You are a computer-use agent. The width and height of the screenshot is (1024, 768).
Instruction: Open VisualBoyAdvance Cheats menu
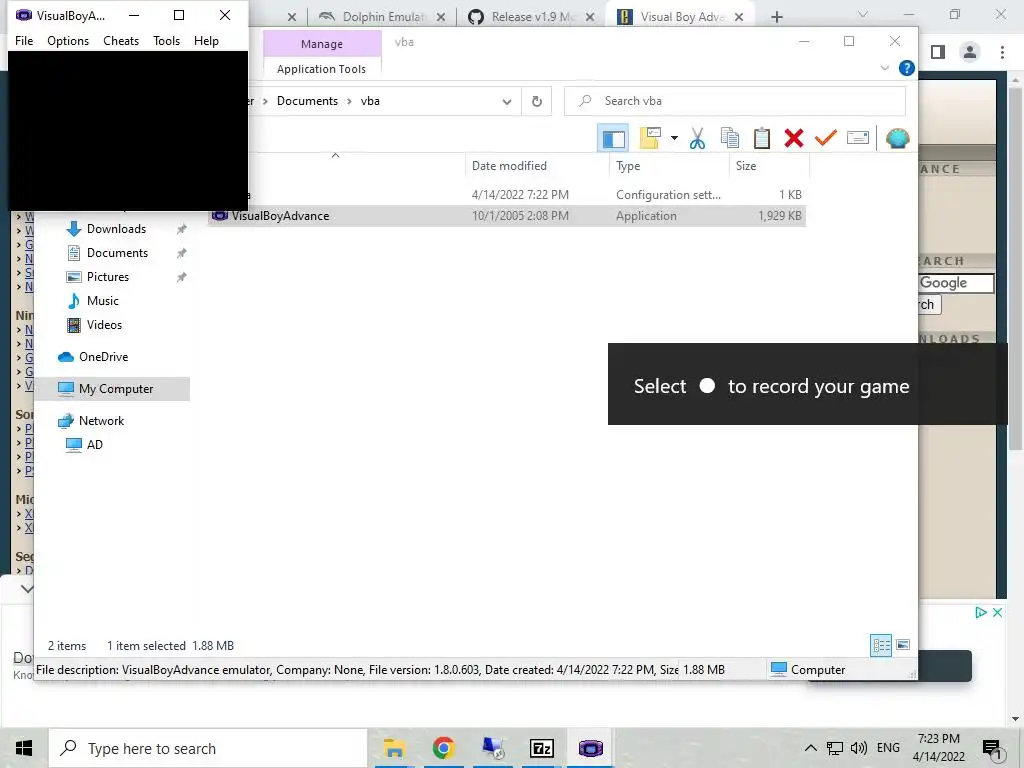121,40
